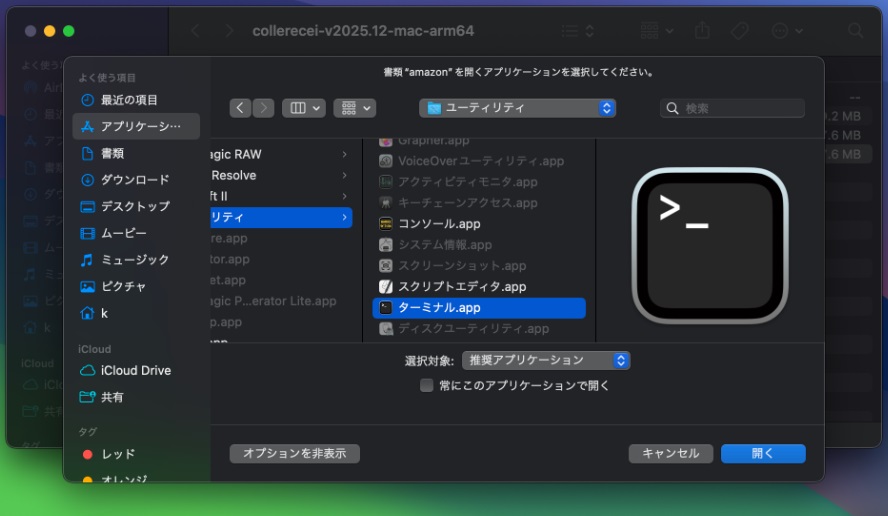Select コンソール.app icon in list

coord(386,224)
